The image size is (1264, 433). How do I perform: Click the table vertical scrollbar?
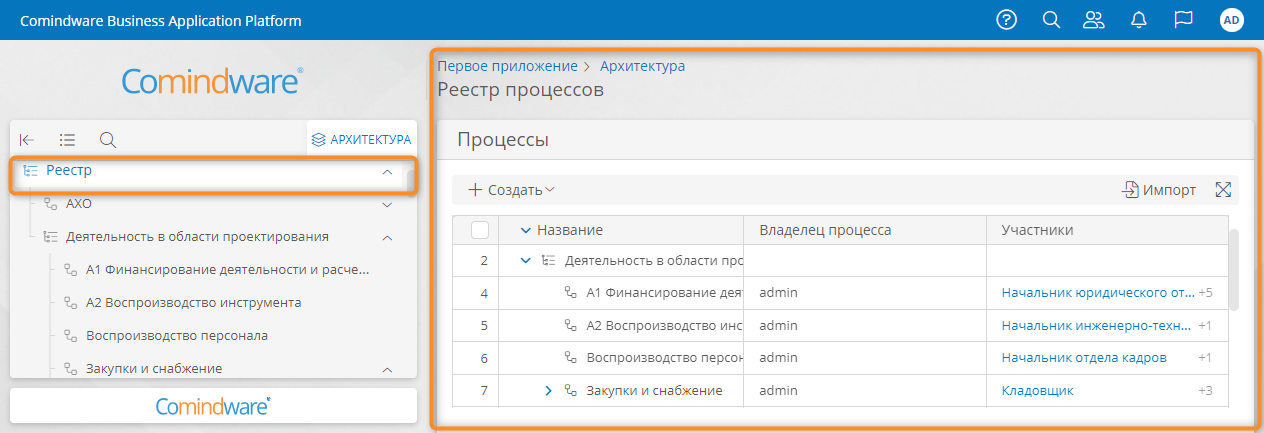1233,270
